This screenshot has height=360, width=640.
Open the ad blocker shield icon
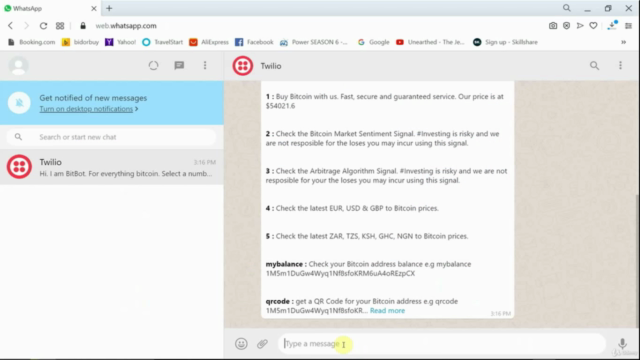click(x=567, y=26)
